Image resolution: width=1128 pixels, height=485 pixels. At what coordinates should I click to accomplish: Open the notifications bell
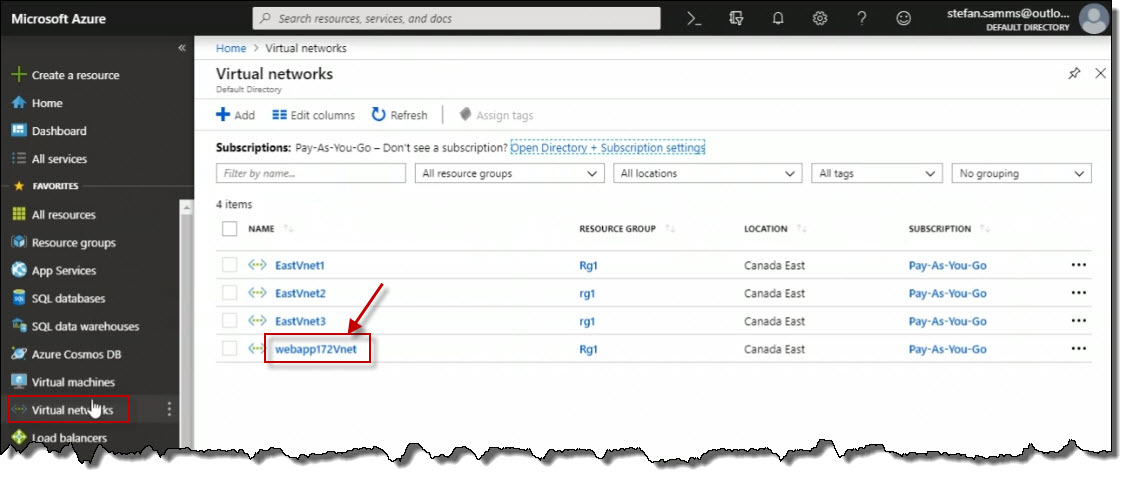click(778, 19)
